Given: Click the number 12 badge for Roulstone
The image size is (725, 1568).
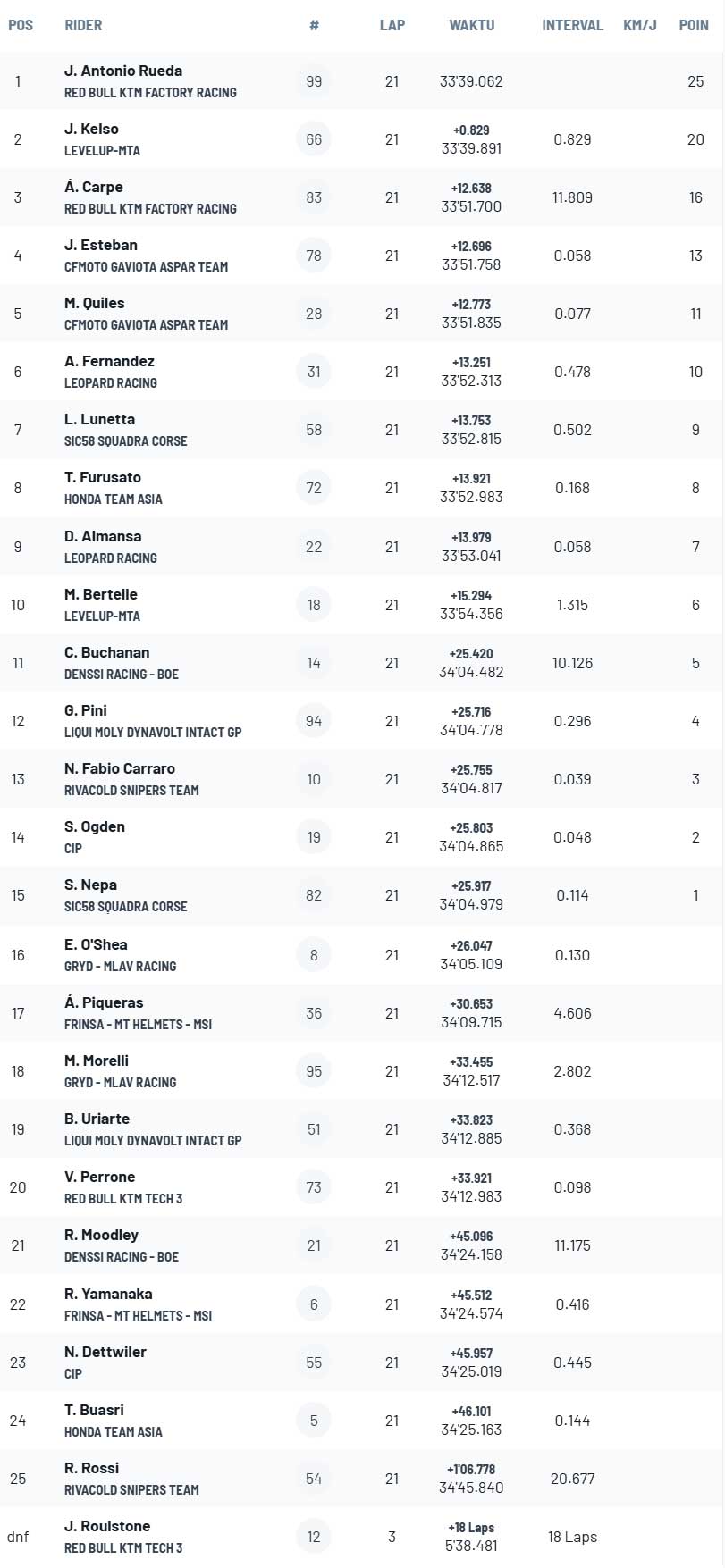Looking at the screenshot, I should 314,1537.
